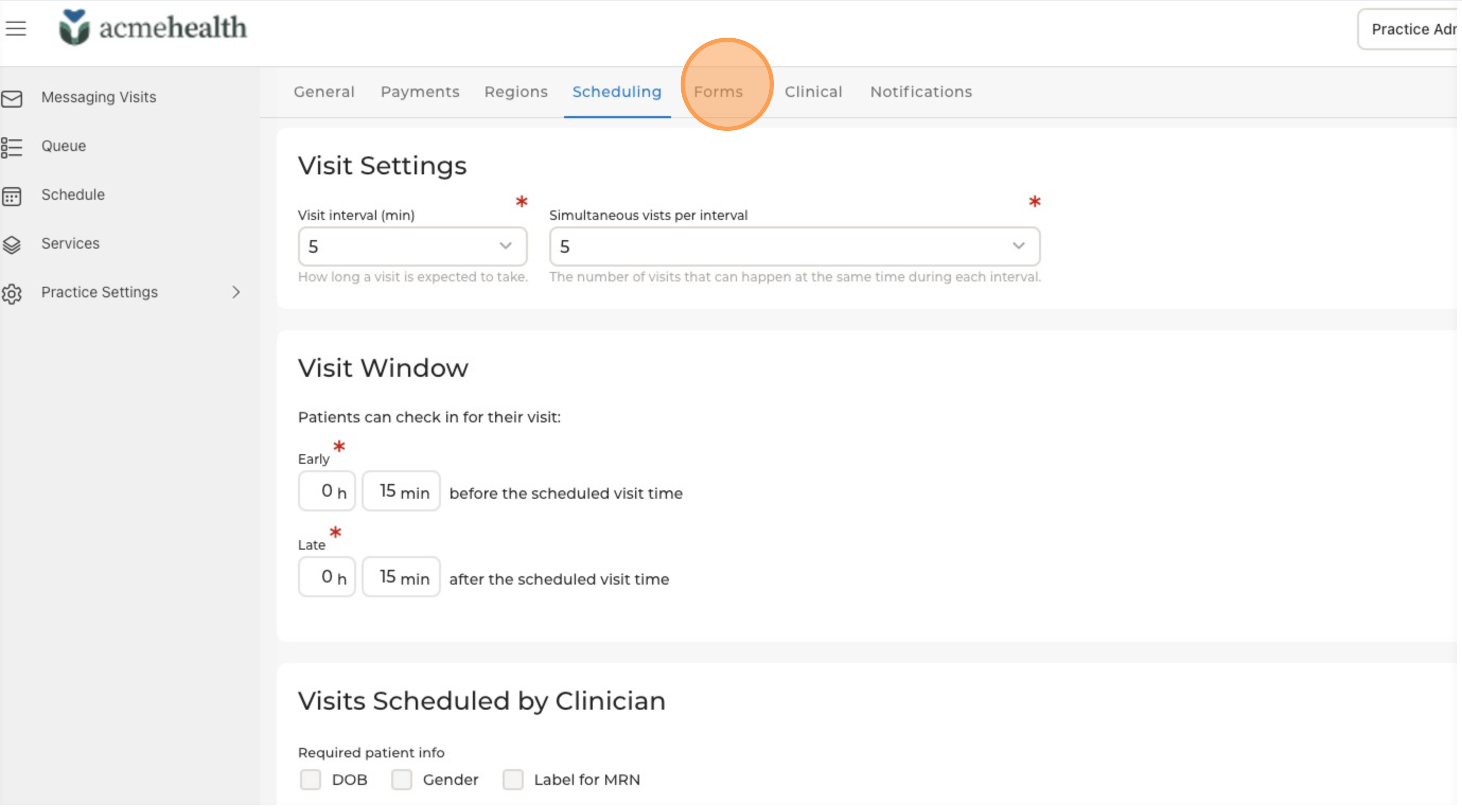Click the Early hours input field
The image size is (1462, 812).
(328, 492)
